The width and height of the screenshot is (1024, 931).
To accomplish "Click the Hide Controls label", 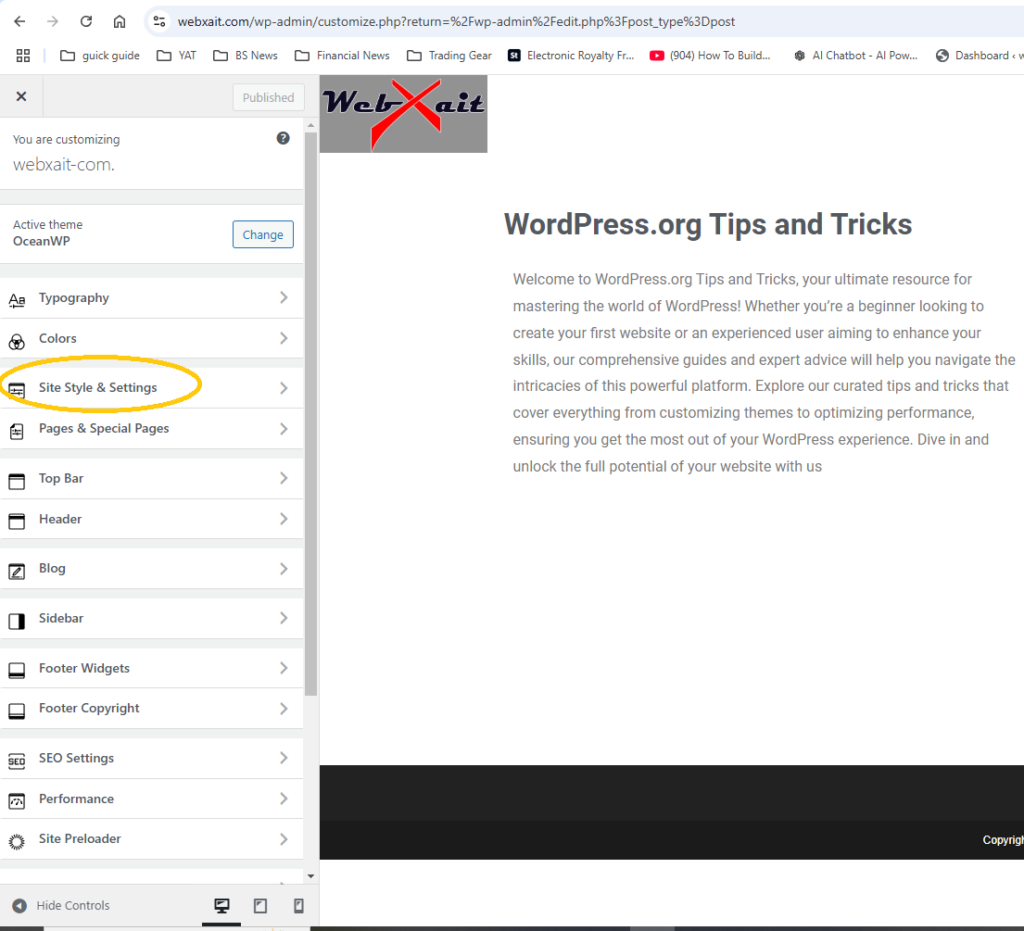I will click(73, 906).
